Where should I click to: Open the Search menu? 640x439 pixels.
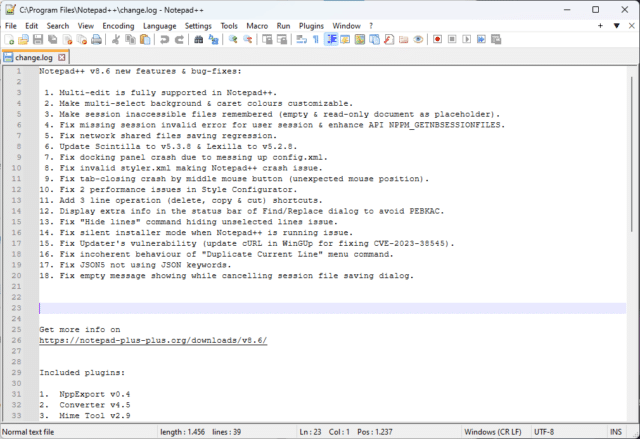coord(58,26)
